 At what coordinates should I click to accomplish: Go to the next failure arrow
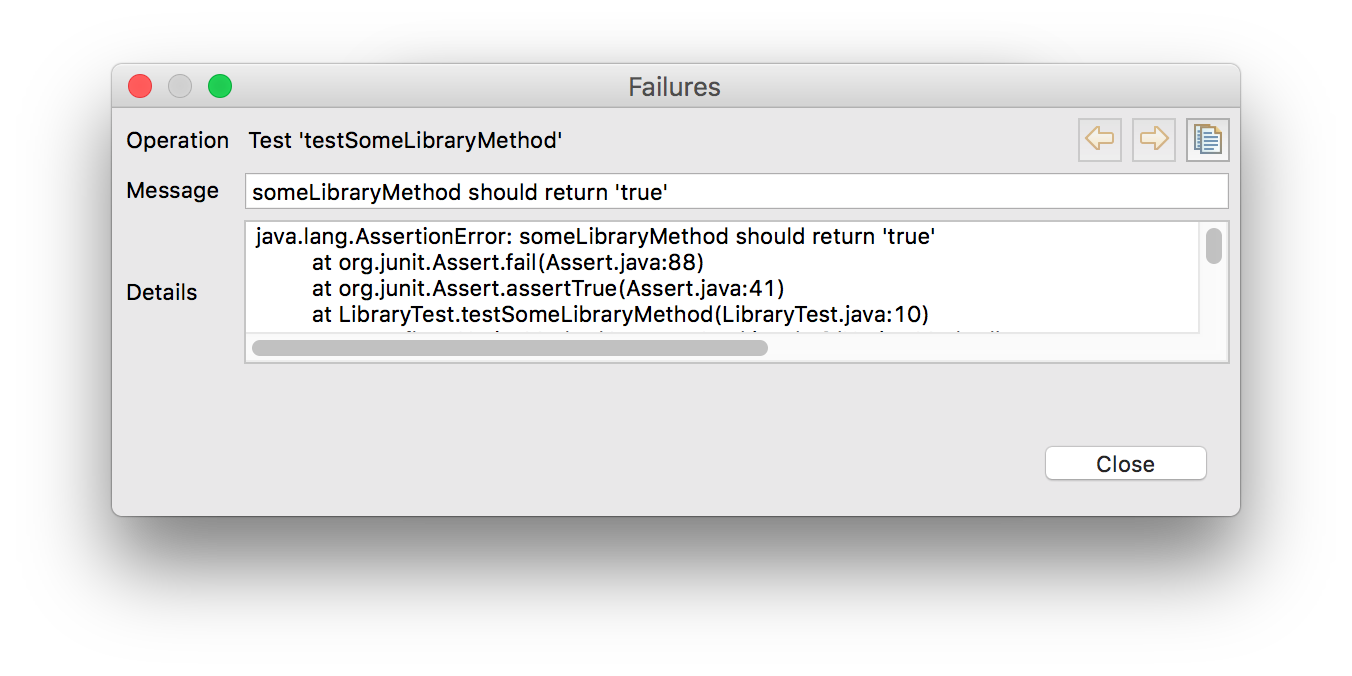1154,139
